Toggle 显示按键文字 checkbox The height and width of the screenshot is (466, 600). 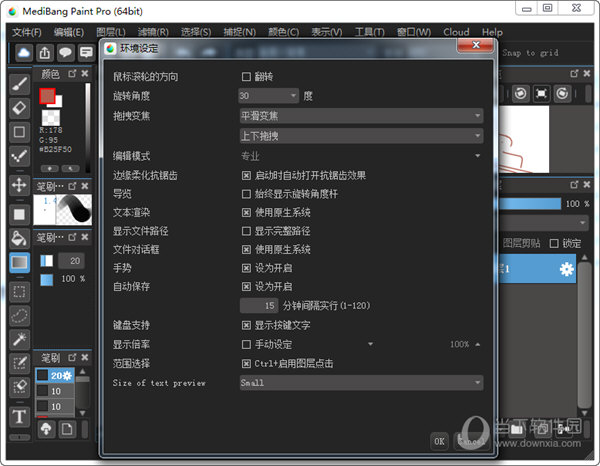tap(246, 325)
